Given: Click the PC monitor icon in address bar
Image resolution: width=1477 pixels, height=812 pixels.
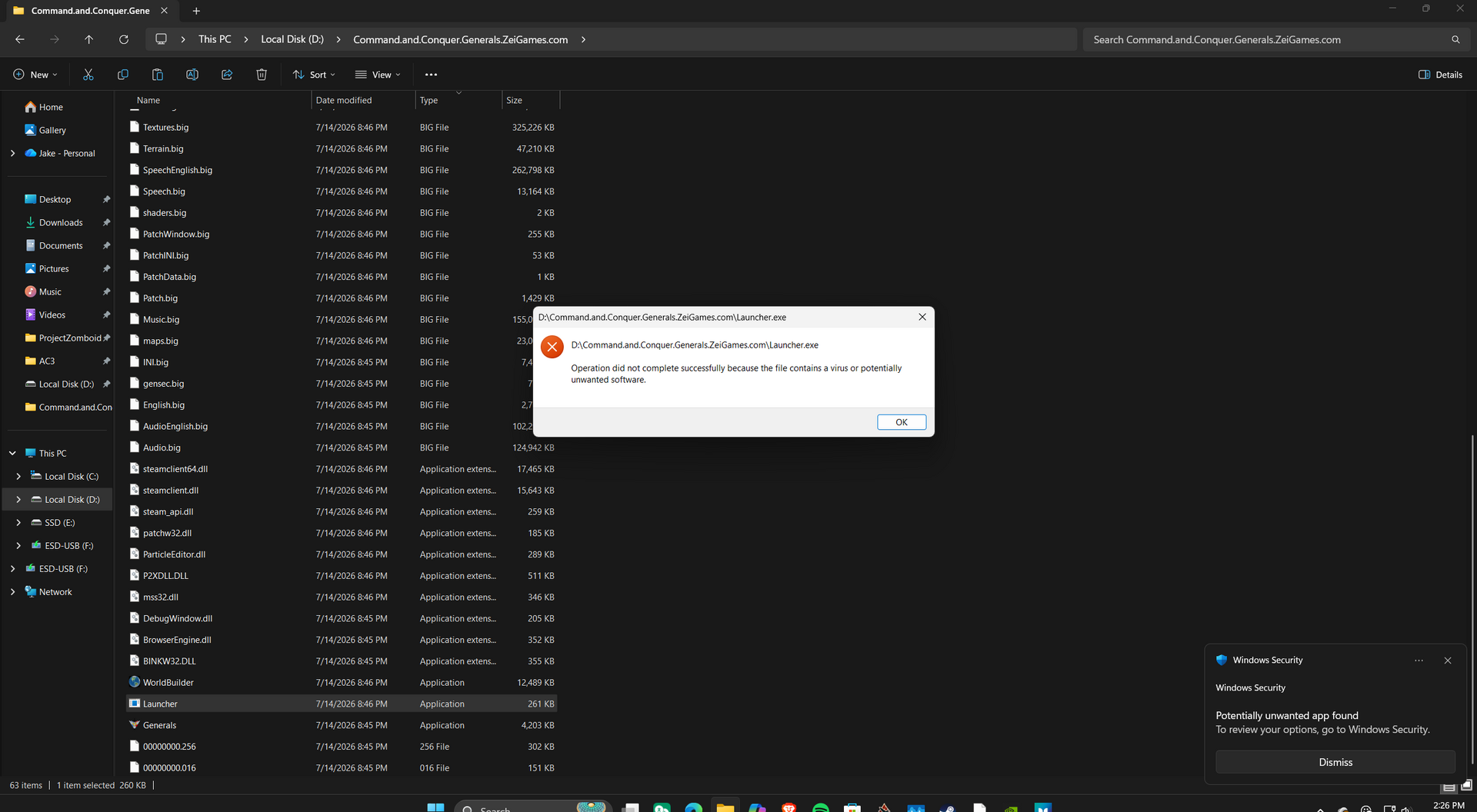Looking at the screenshot, I should (161, 39).
